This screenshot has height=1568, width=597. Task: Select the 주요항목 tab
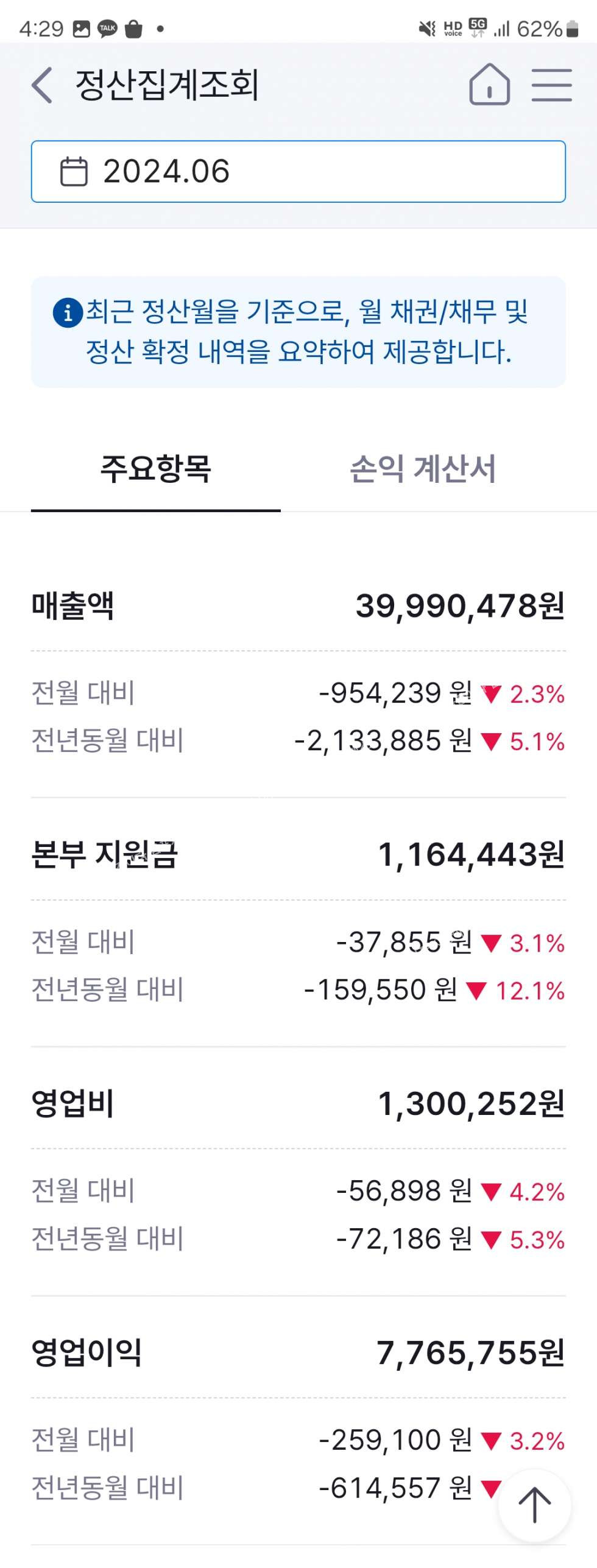click(155, 469)
